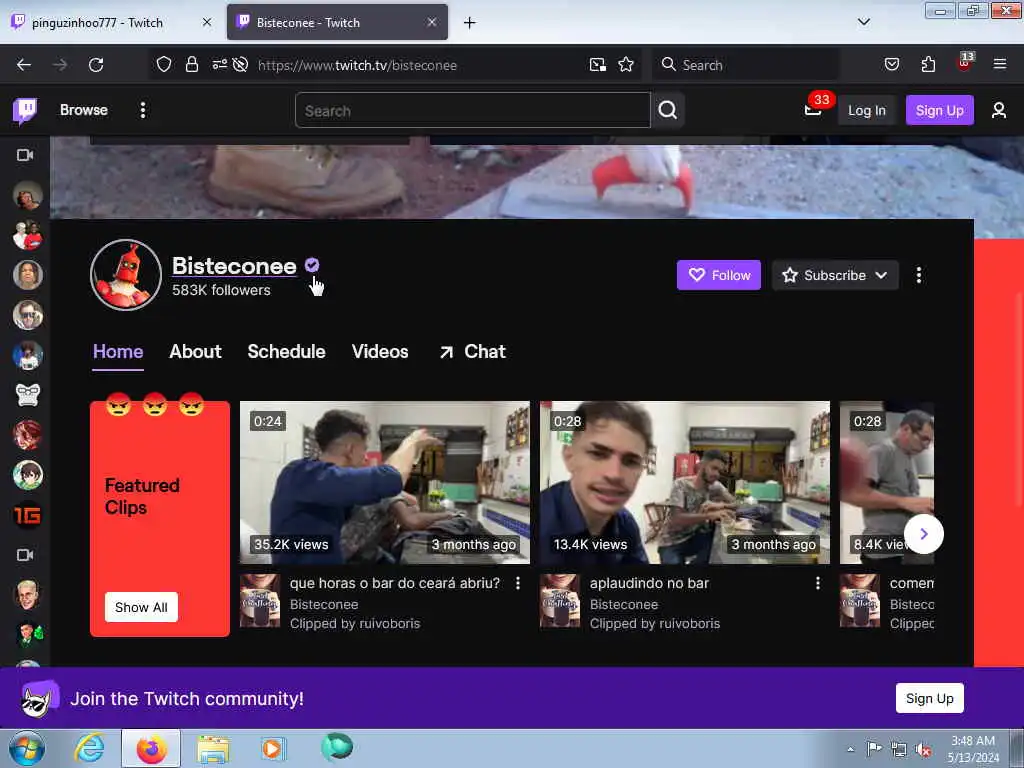Open the sidebar channel with 1G logo
The height and width of the screenshot is (768, 1024).
coord(27,515)
